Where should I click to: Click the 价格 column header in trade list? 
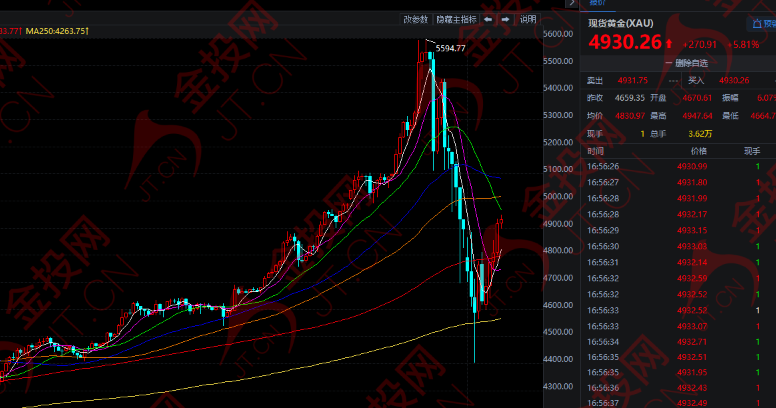698,150
